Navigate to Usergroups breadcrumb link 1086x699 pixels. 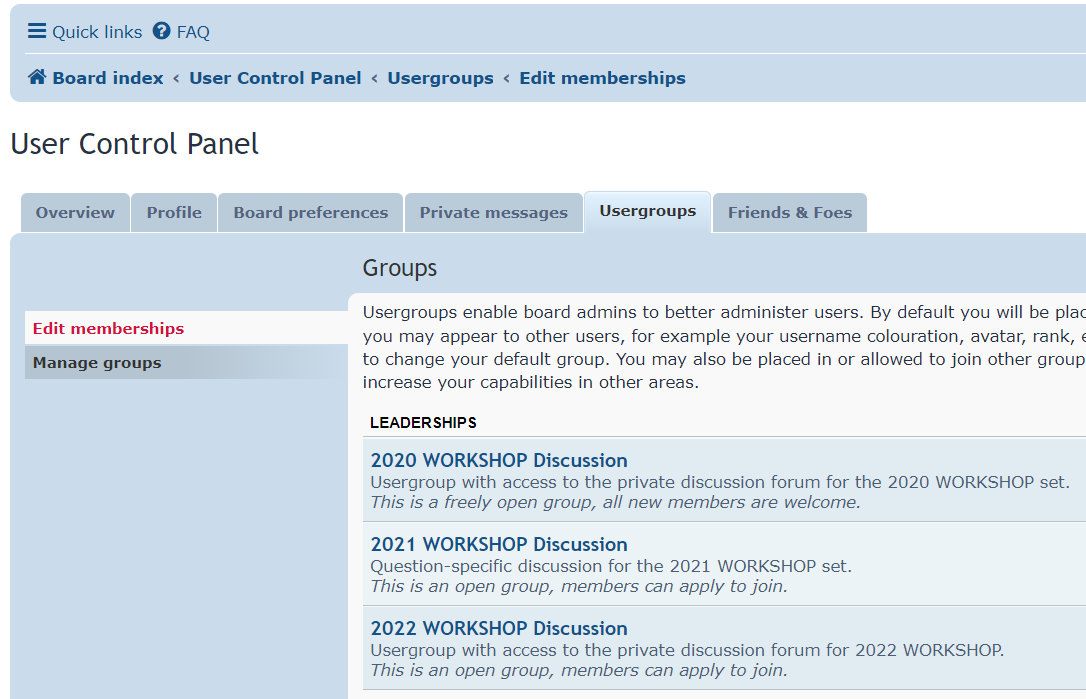440,78
